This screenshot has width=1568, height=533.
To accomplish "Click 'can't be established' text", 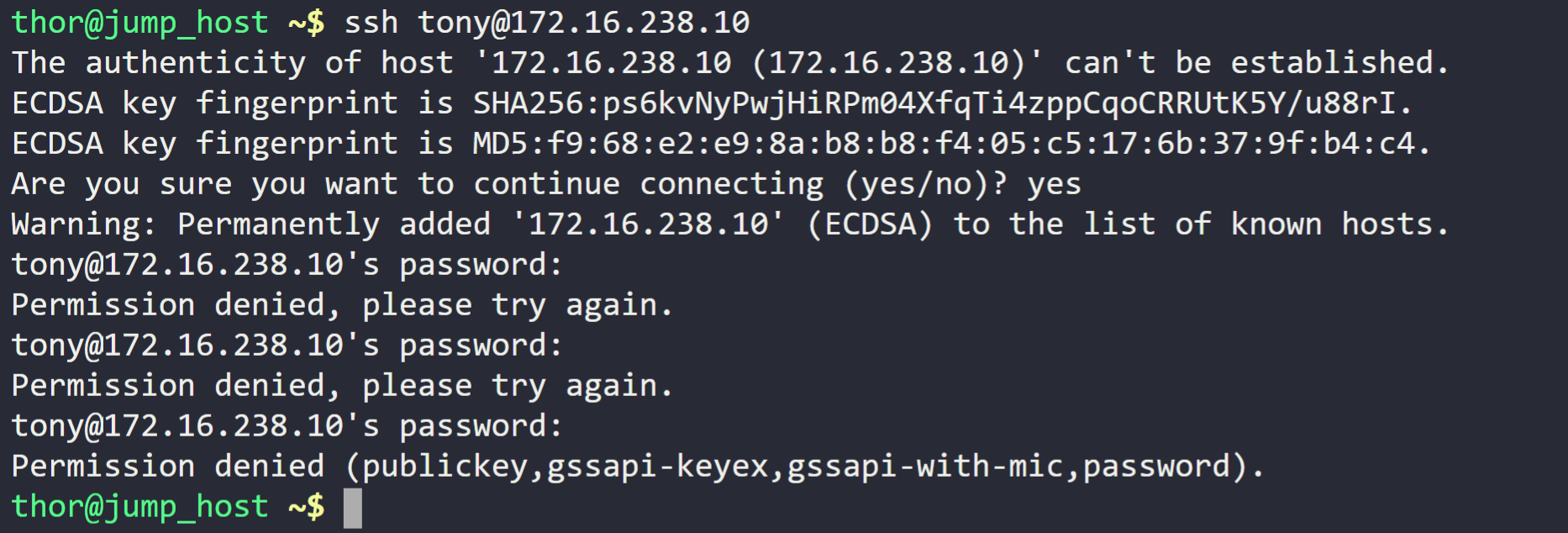I will 1257,63.
